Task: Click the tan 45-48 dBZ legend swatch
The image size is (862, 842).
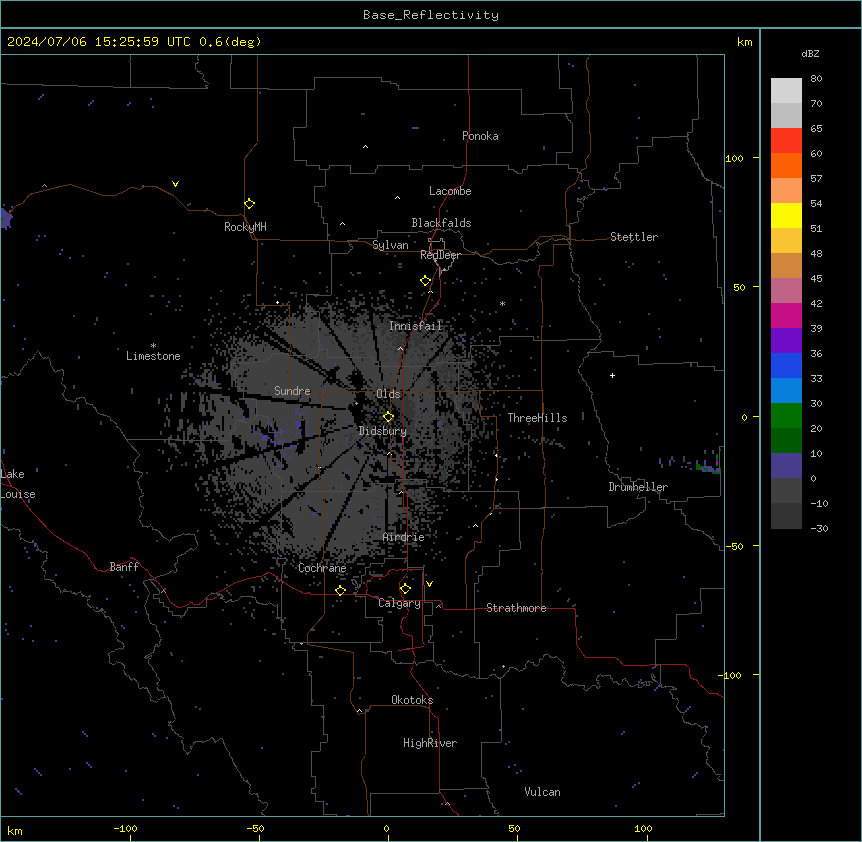Action: coord(786,265)
